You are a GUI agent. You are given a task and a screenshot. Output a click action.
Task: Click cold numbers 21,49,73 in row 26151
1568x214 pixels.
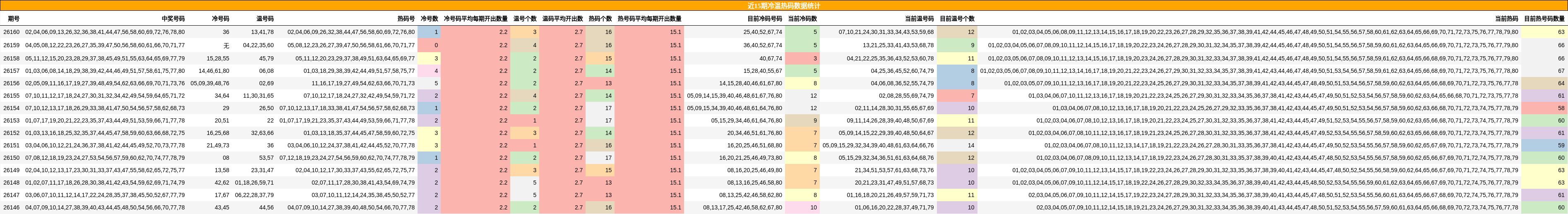click(218, 146)
